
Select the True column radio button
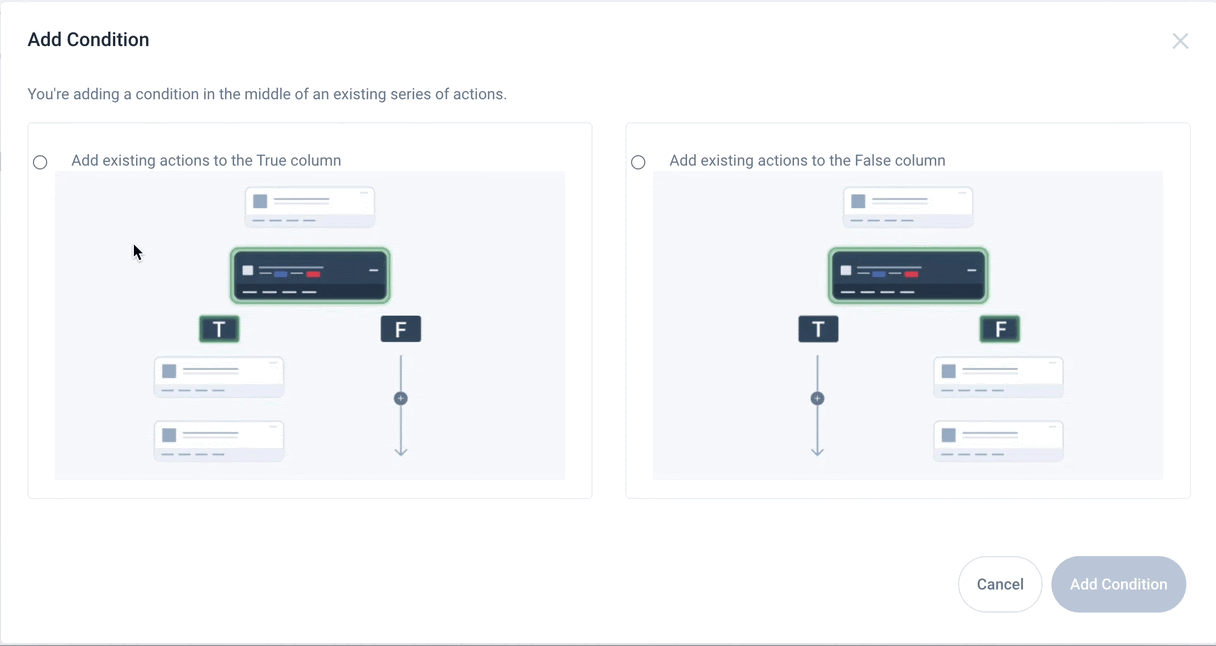click(40, 162)
